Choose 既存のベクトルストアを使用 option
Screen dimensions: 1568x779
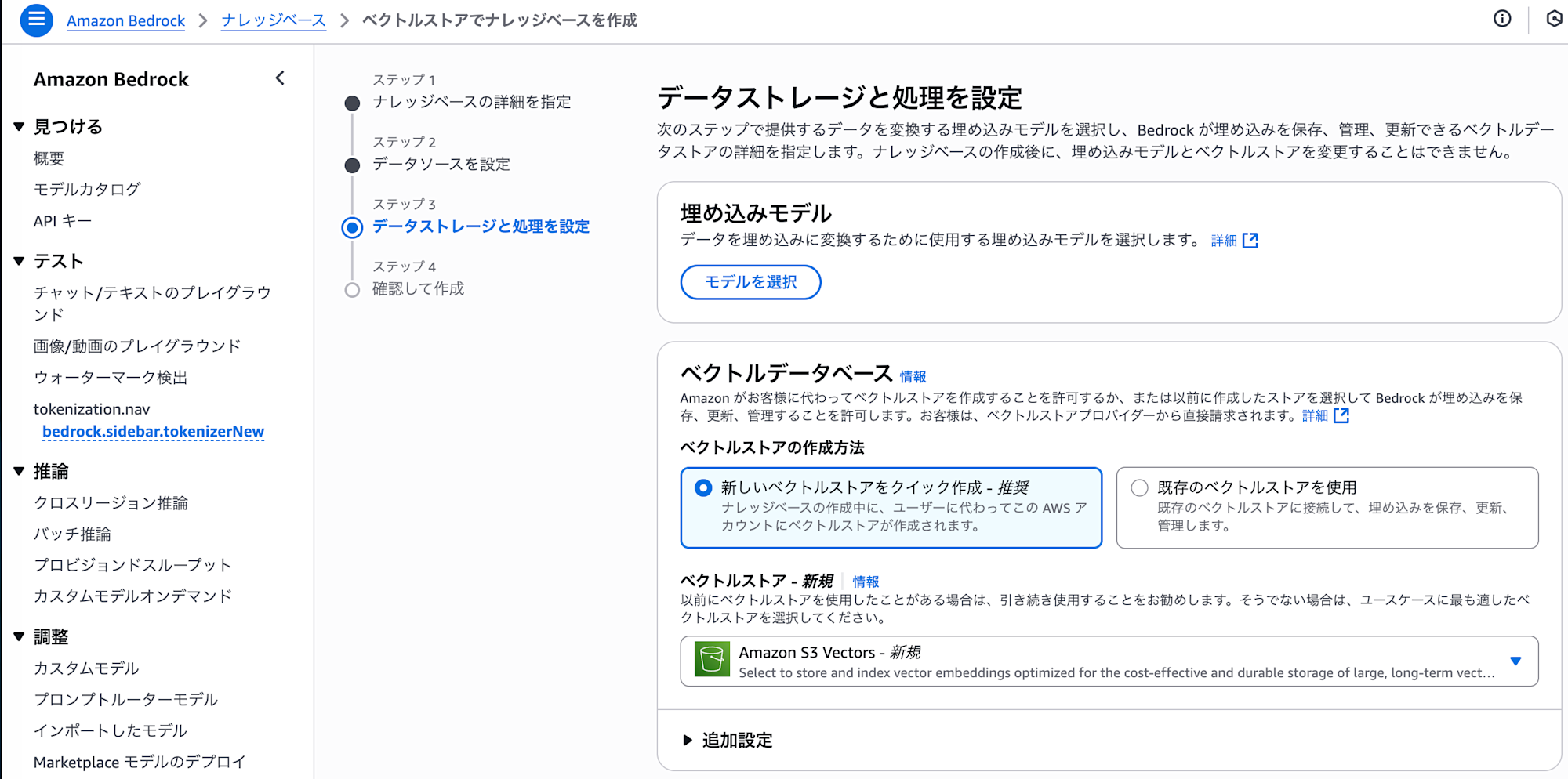click(x=1138, y=487)
